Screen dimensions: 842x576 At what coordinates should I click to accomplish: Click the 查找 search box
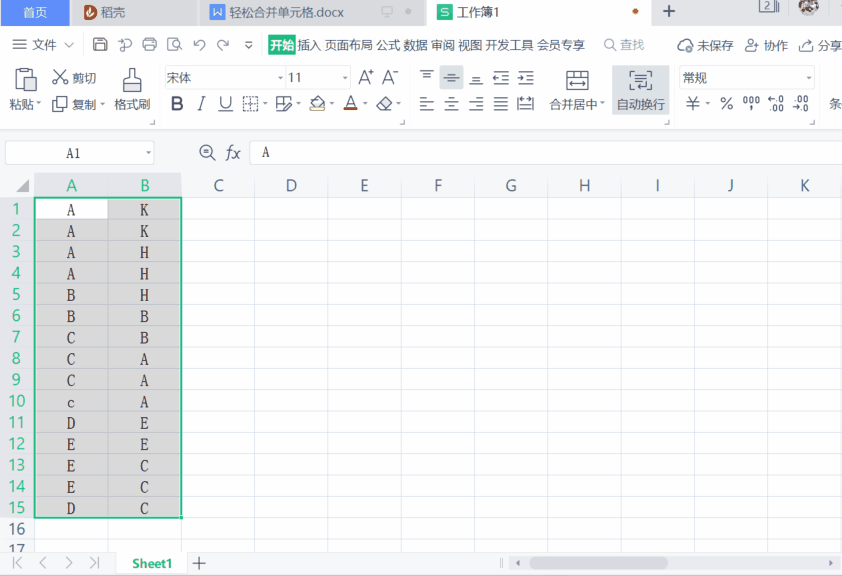[624, 45]
